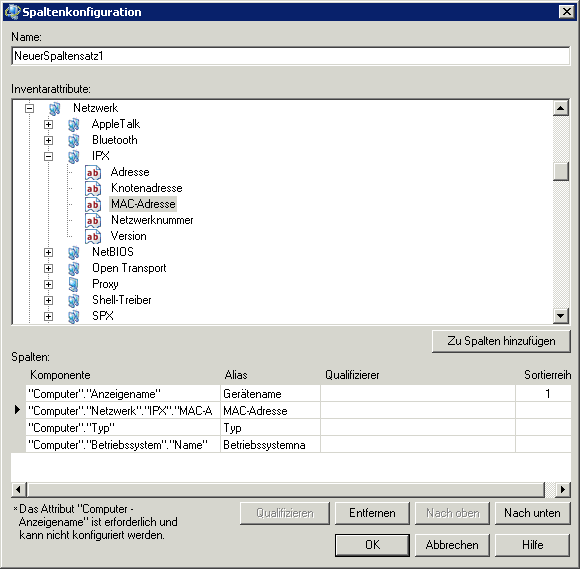The height and width of the screenshot is (569, 580).
Task: Expand the AppleTalk tree node
Action: 48,124
